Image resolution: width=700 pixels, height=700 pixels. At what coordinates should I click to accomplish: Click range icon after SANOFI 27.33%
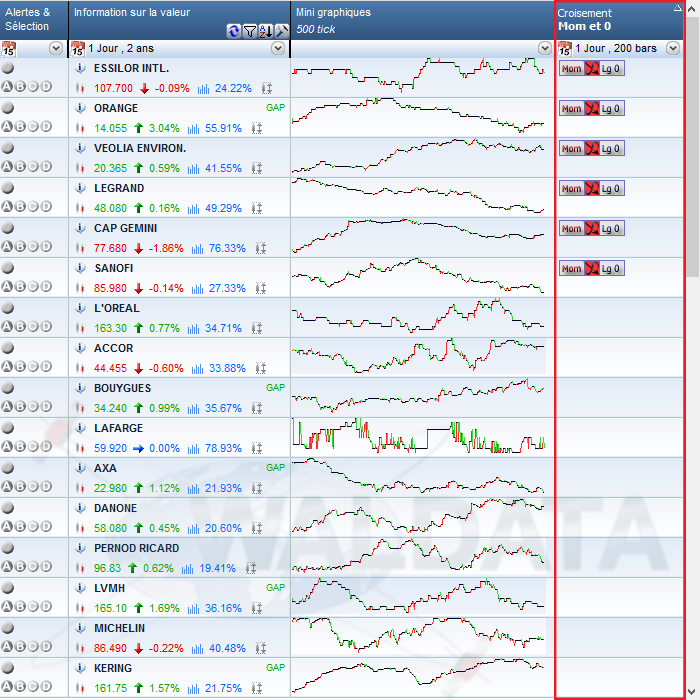(261, 288)
